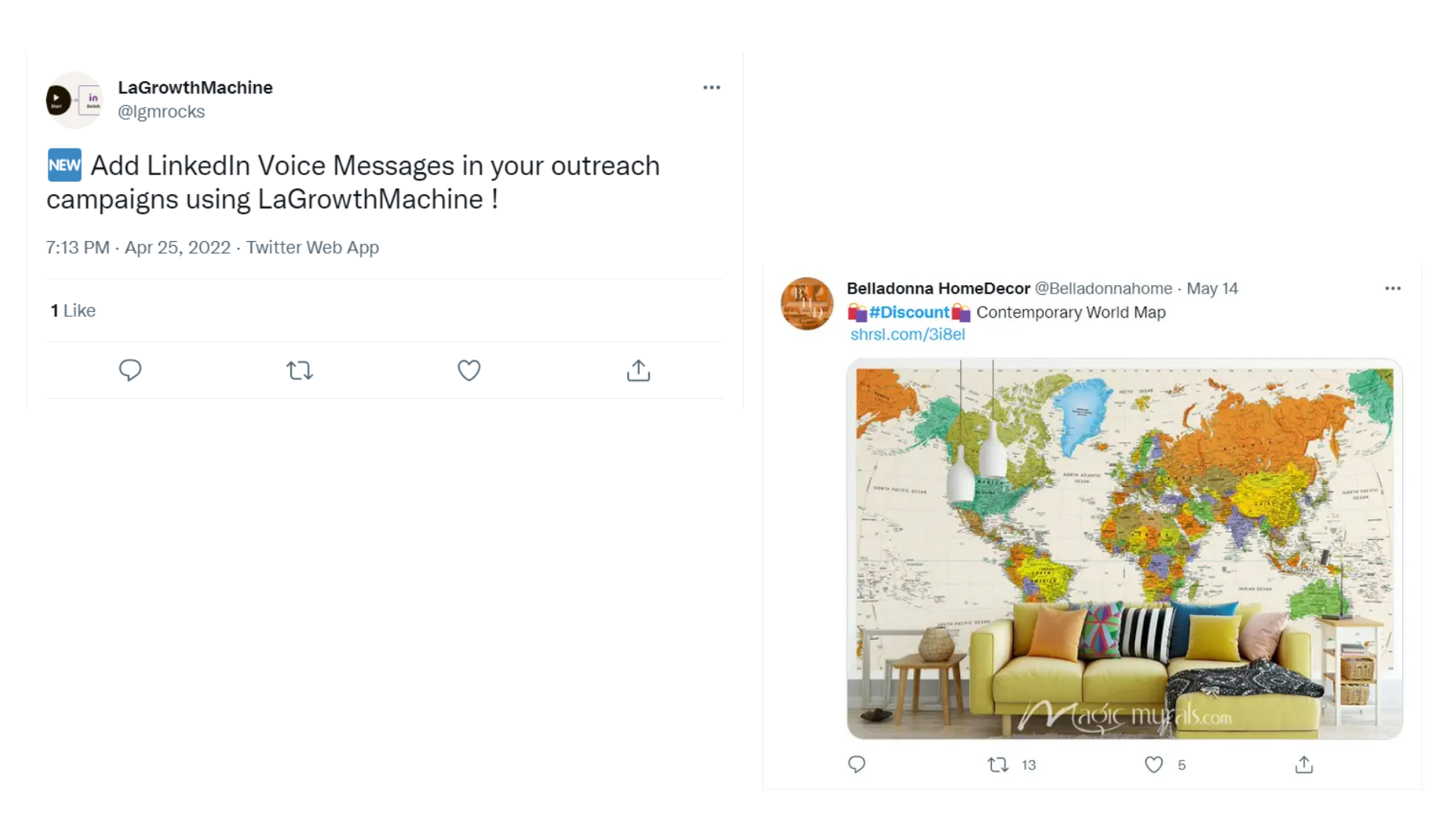Click the @lgmrocks handle
Image resolution: width=1456 pixels, height=819 pixels.
[161, 111]
